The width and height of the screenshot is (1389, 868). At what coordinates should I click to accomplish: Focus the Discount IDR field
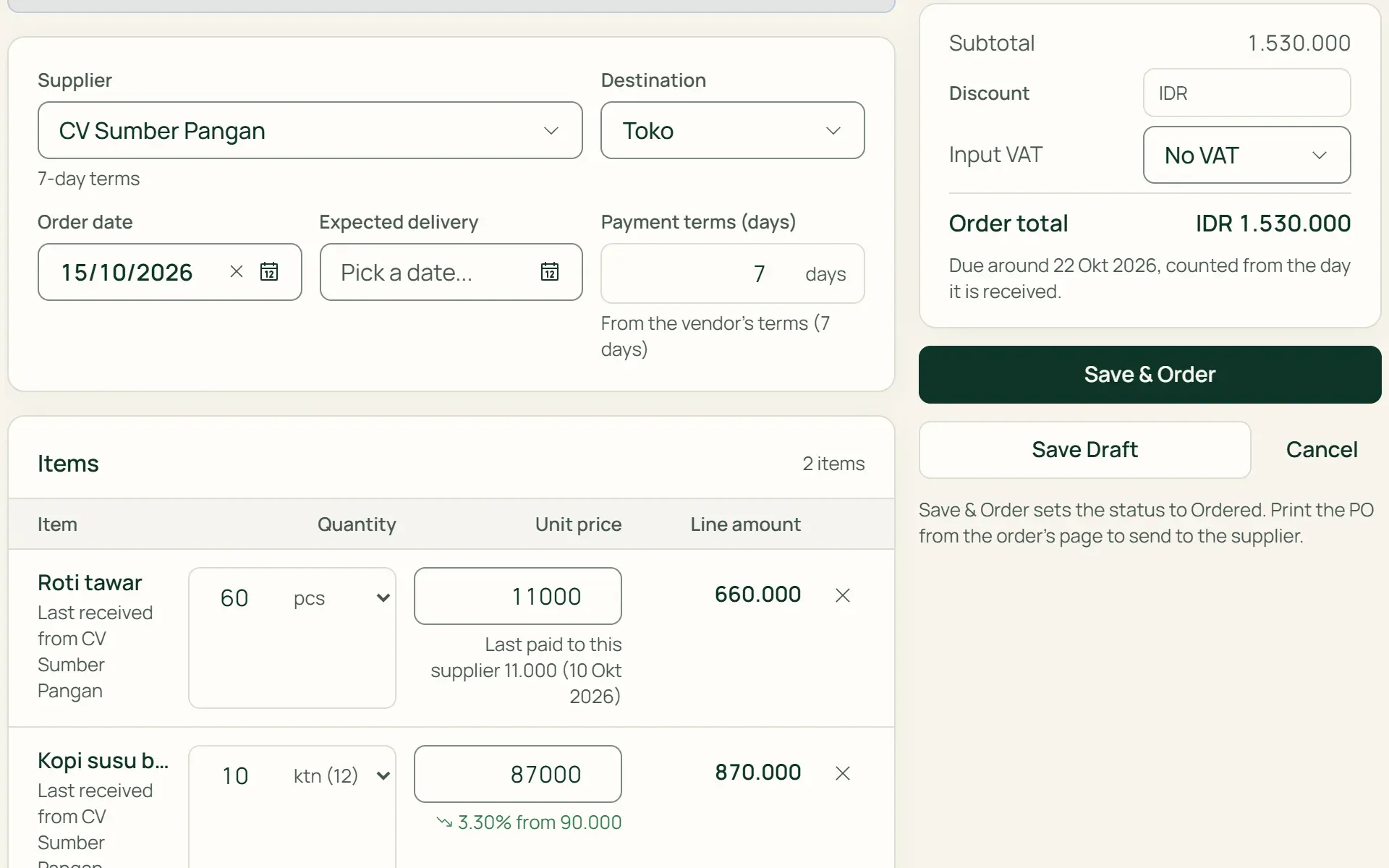point(1246,93)
